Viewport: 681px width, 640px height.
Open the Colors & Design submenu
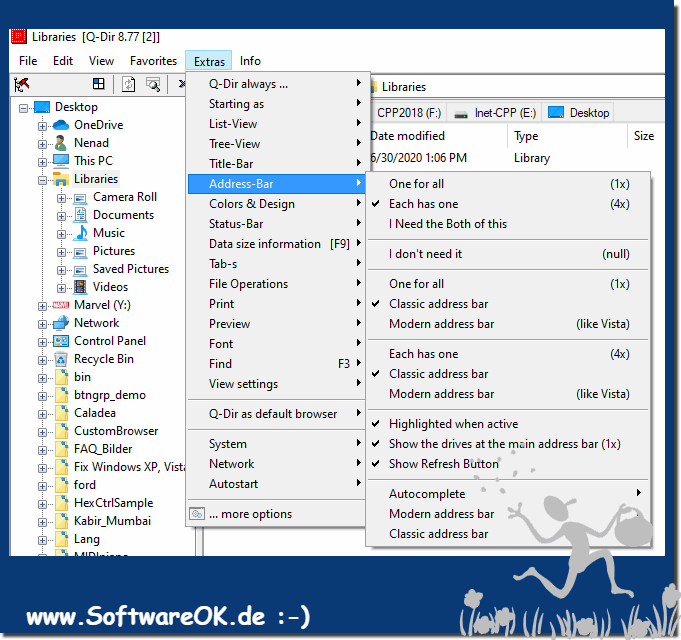[x=277, y=204]
